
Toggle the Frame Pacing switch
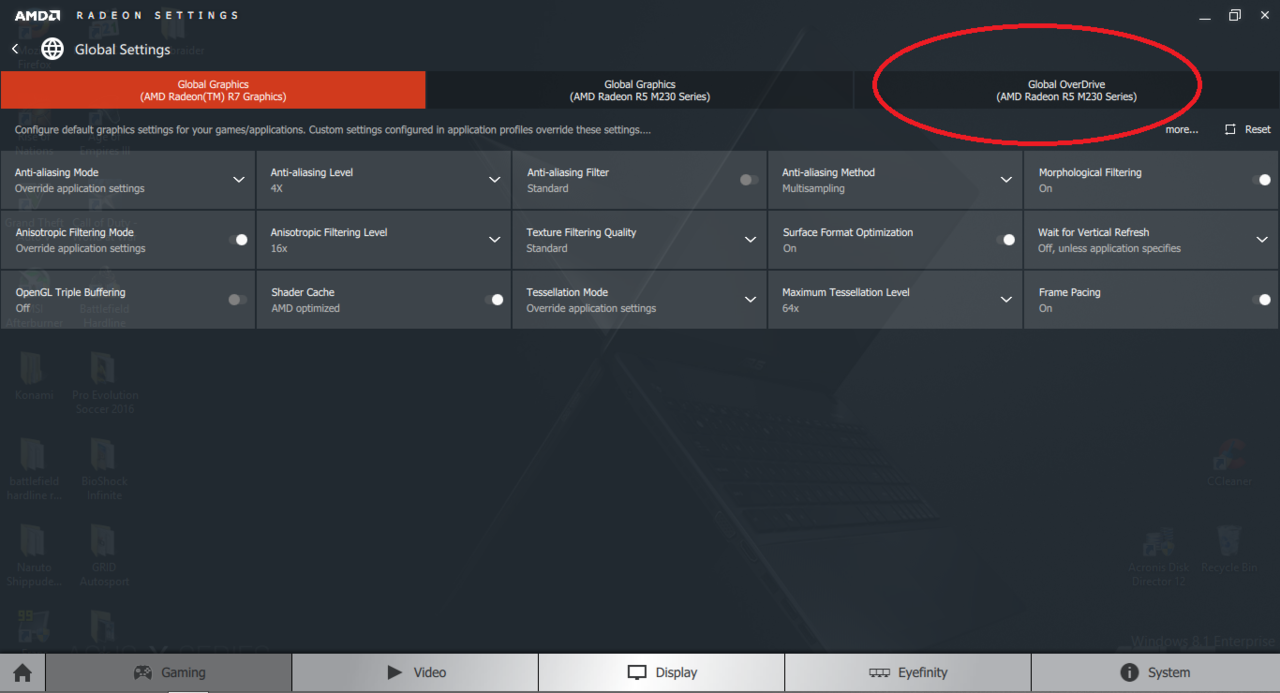point(1261,300)
